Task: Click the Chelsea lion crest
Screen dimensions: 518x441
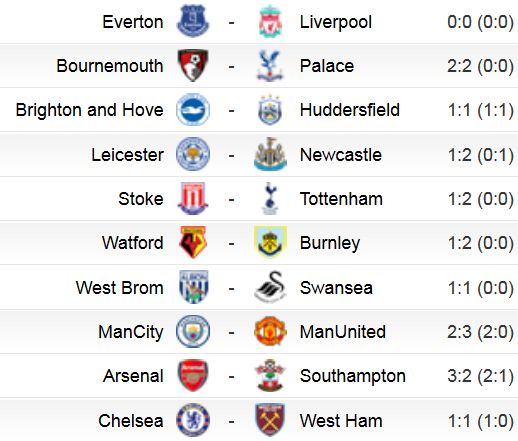Action: click(x=193, y=420)
